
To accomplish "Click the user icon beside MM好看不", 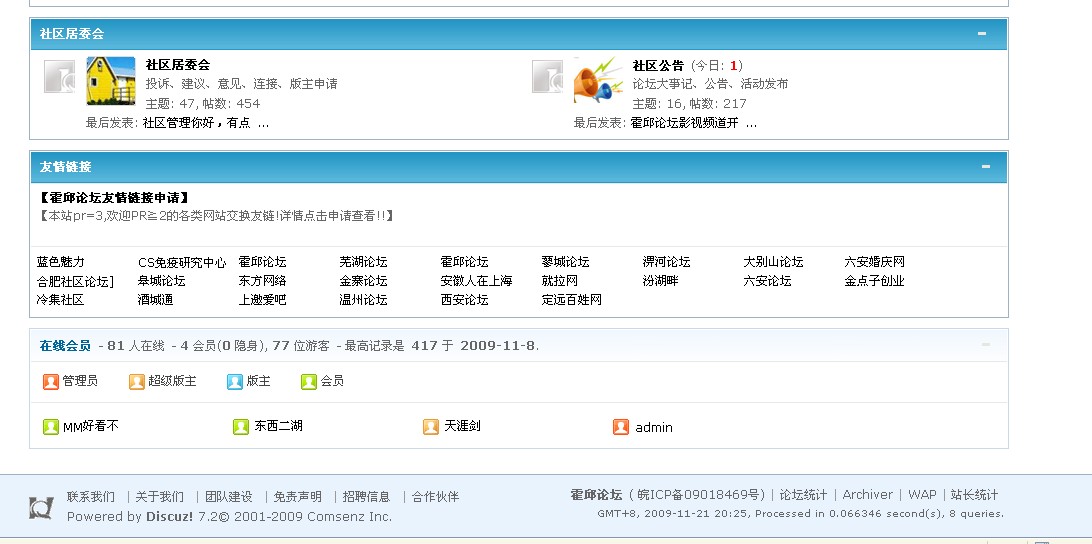I will (x=51, y=426).
